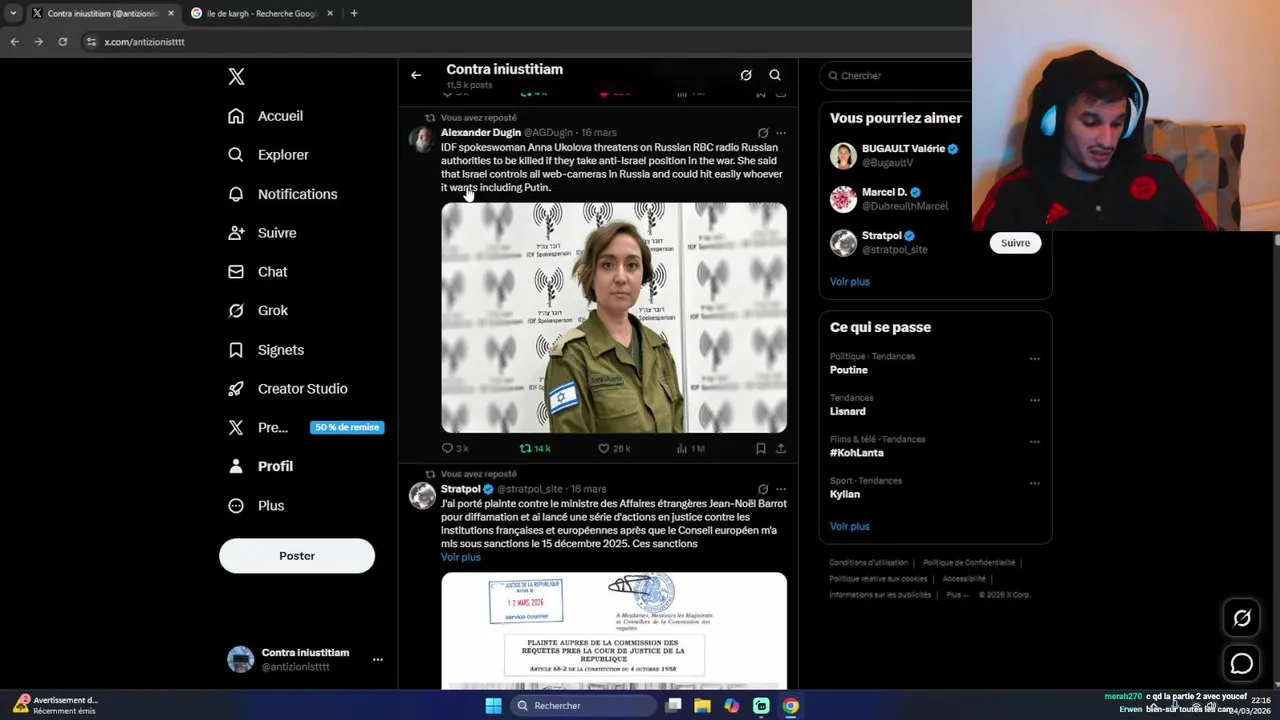Open options for the Kylian trend
The height and width of the screenshot is (720, 1280).
tap(1035, 483)
